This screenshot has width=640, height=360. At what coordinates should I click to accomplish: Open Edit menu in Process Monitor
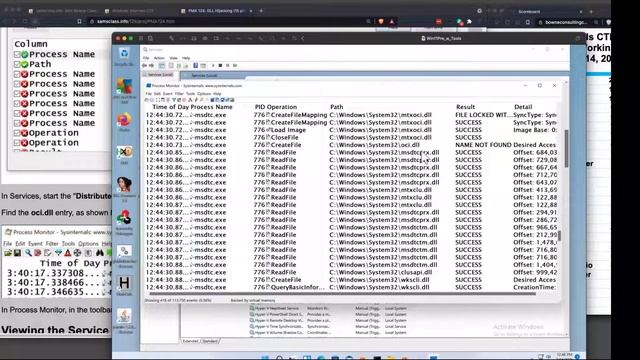coord(157,93)
